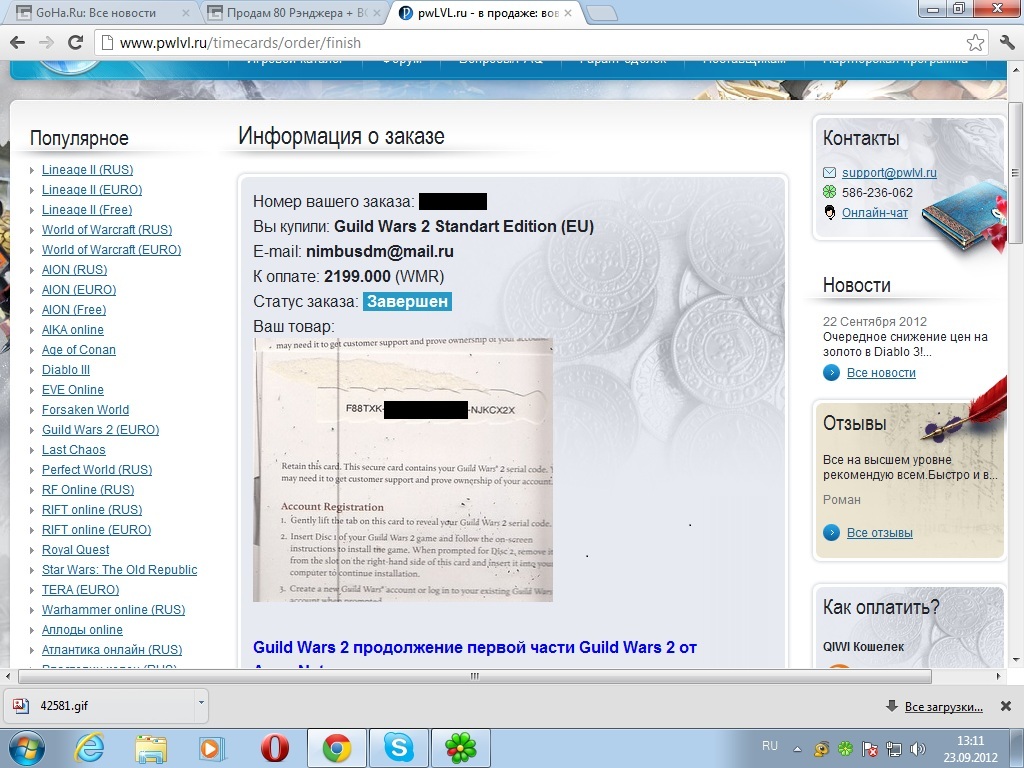The height and width of the screenshot is (768, 1024).
Task: Go back using browser back arrow
Action: [x=18, y=43]
